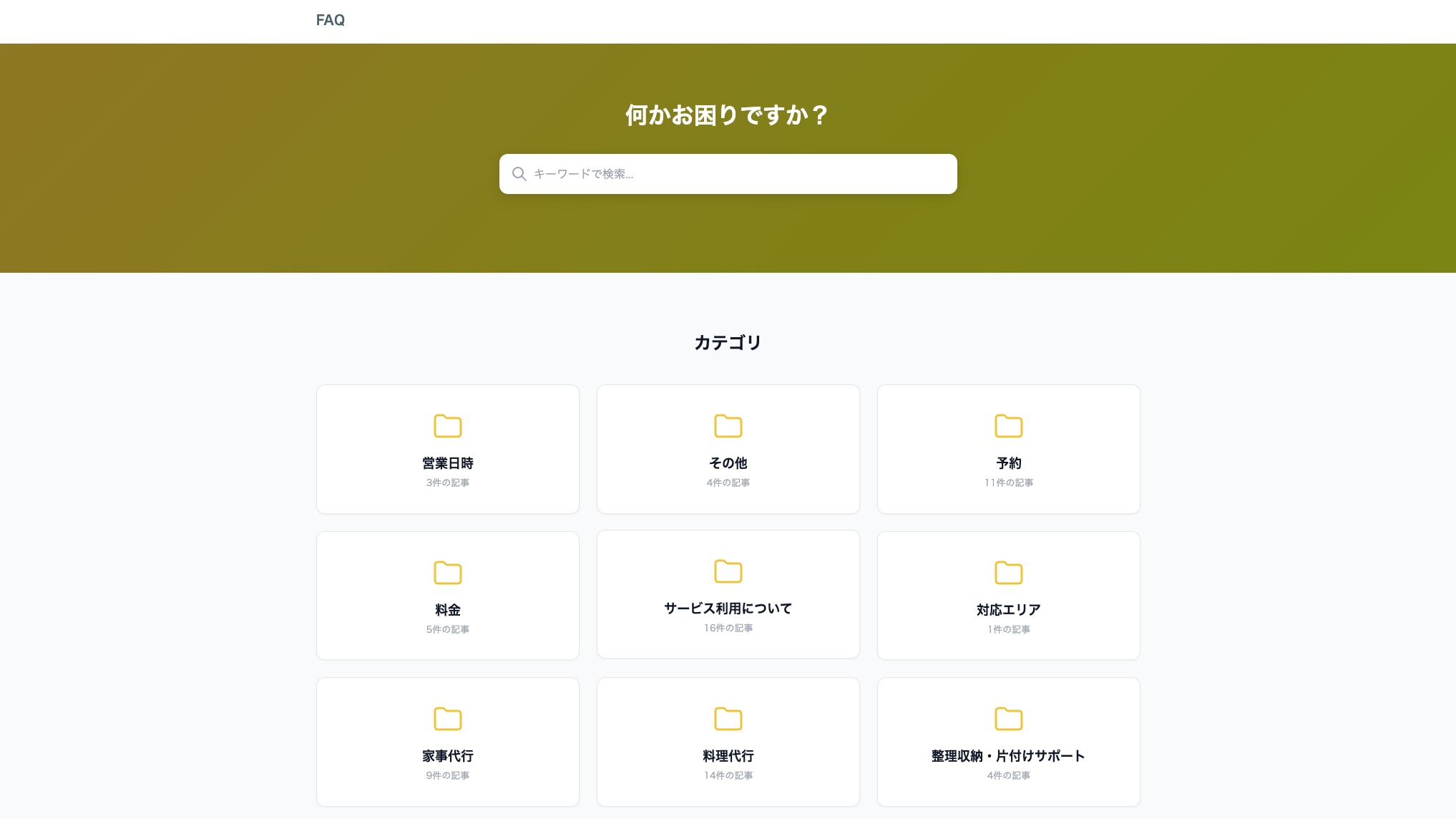The image size is (1456, 819).
Task: Click the 11件の記事 count text
Action: point(1008,483)
